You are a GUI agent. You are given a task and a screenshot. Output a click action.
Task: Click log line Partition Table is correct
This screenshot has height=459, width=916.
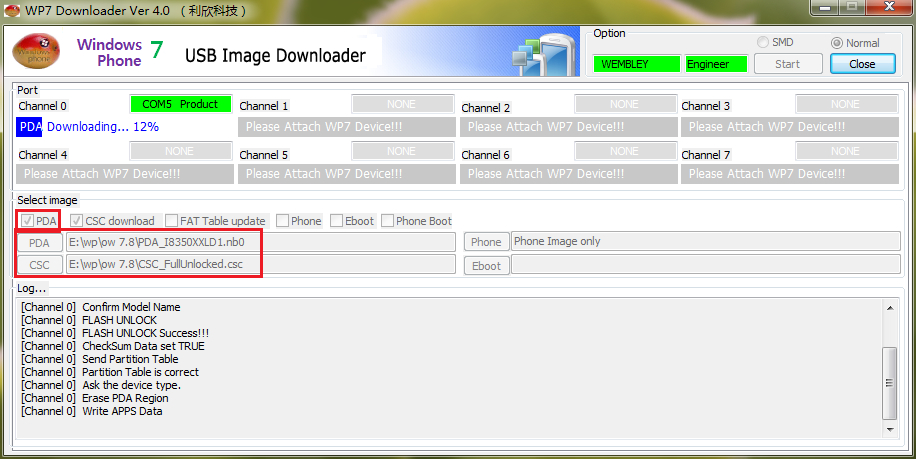coord(110,372)
